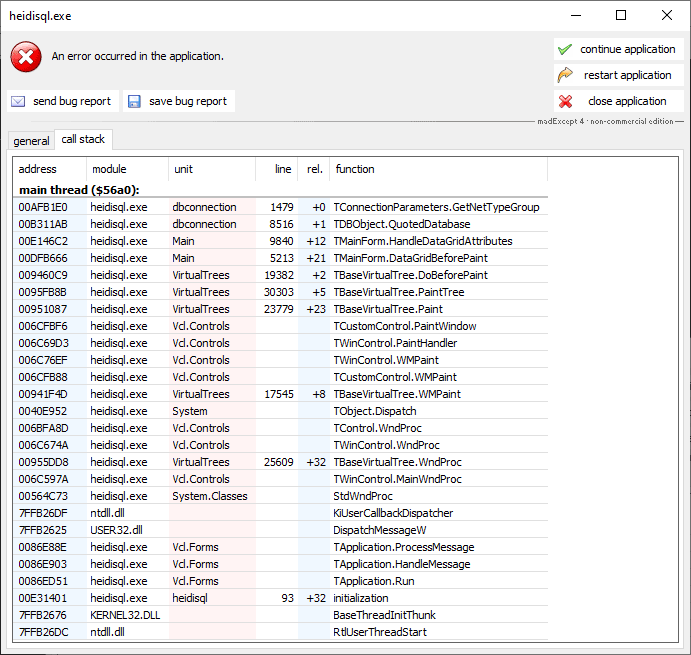Image resolution: width=691 pixels, height=655 pixels.
Task: Close application via the button text
Action: point(627,101)
